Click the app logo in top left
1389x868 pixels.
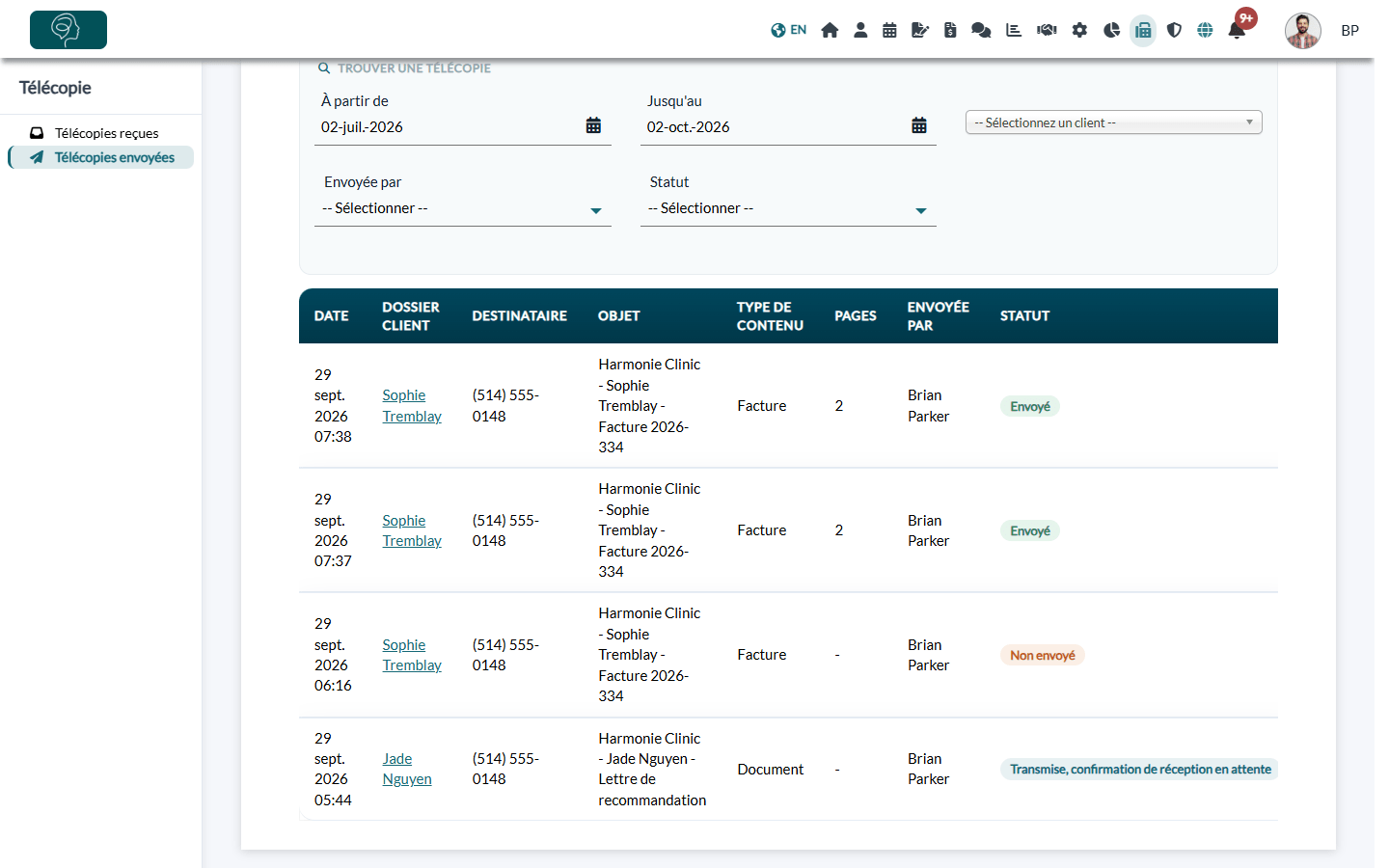click(x=68, y=30)
